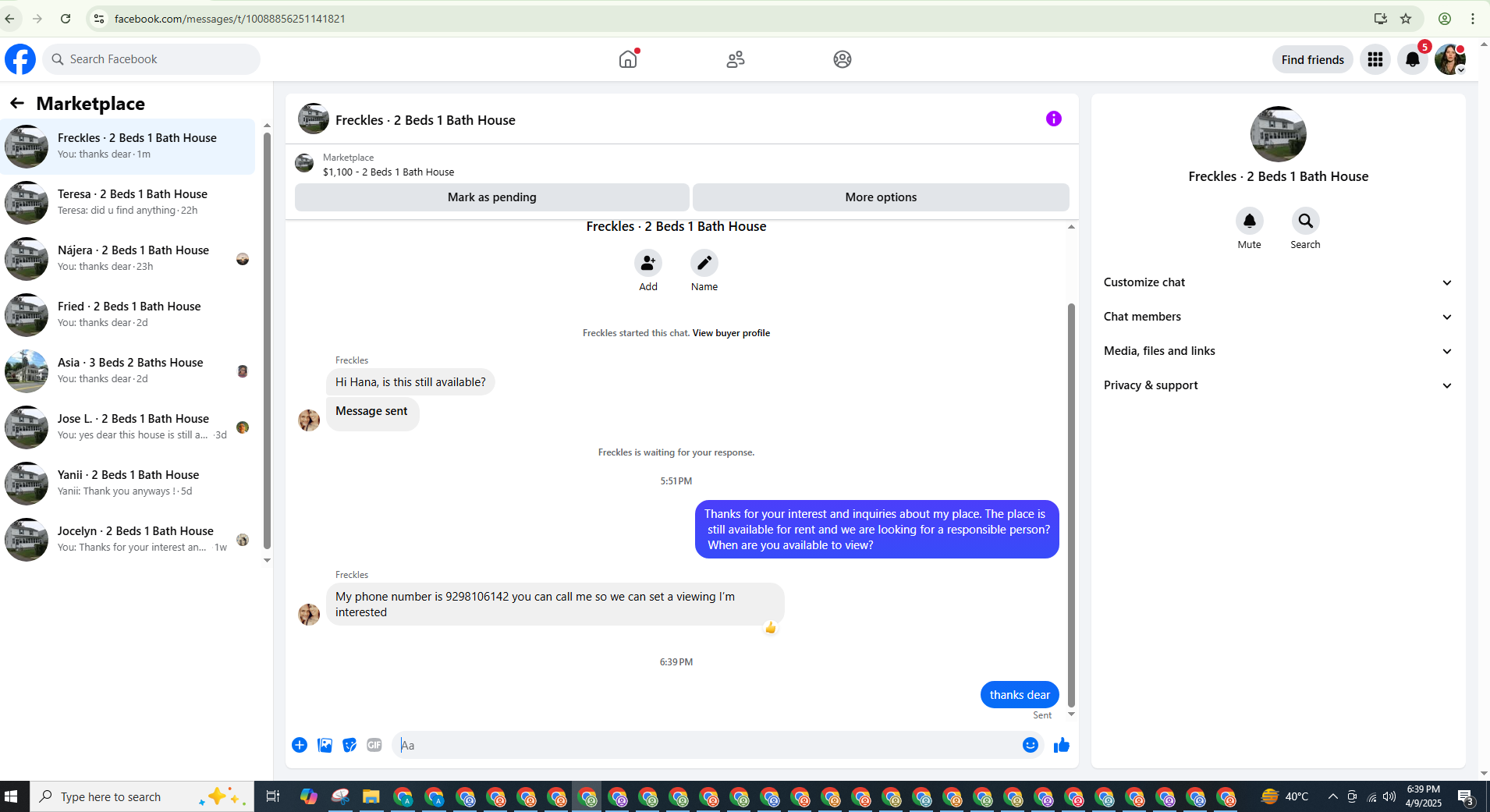The height and width of the screenshot is (812, 1490).
Task: Open the browser three-dot menu
Action: tap(1473, 19)
